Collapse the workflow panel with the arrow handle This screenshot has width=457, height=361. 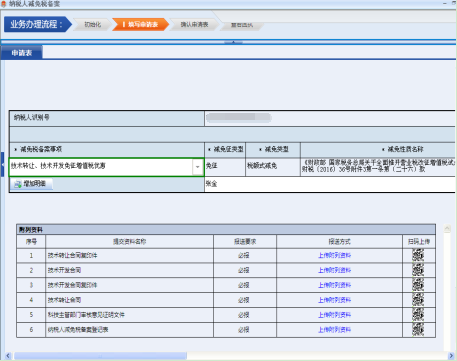(233, 42)
